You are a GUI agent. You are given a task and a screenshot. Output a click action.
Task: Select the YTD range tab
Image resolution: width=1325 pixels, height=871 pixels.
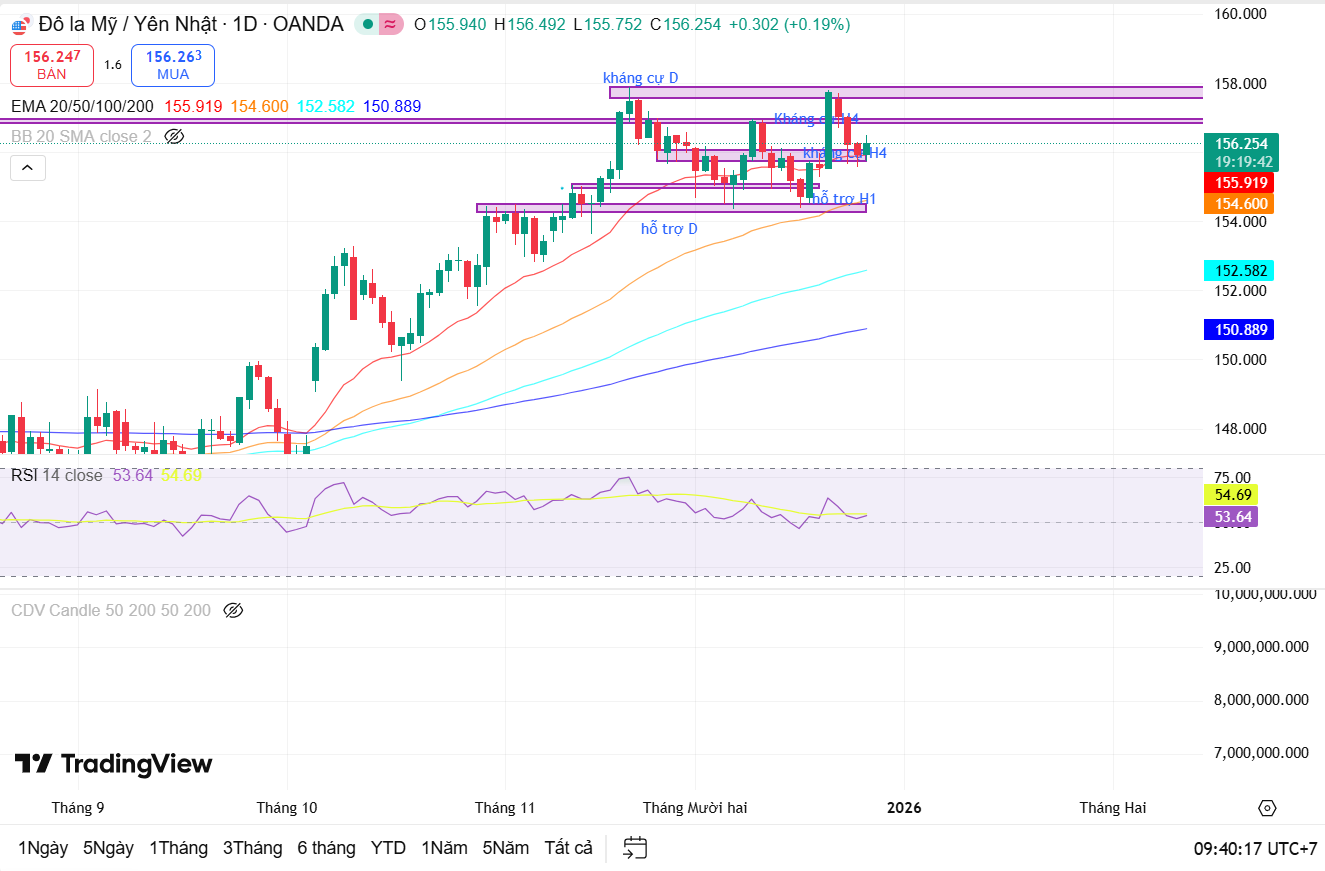[x=388, y=848]
